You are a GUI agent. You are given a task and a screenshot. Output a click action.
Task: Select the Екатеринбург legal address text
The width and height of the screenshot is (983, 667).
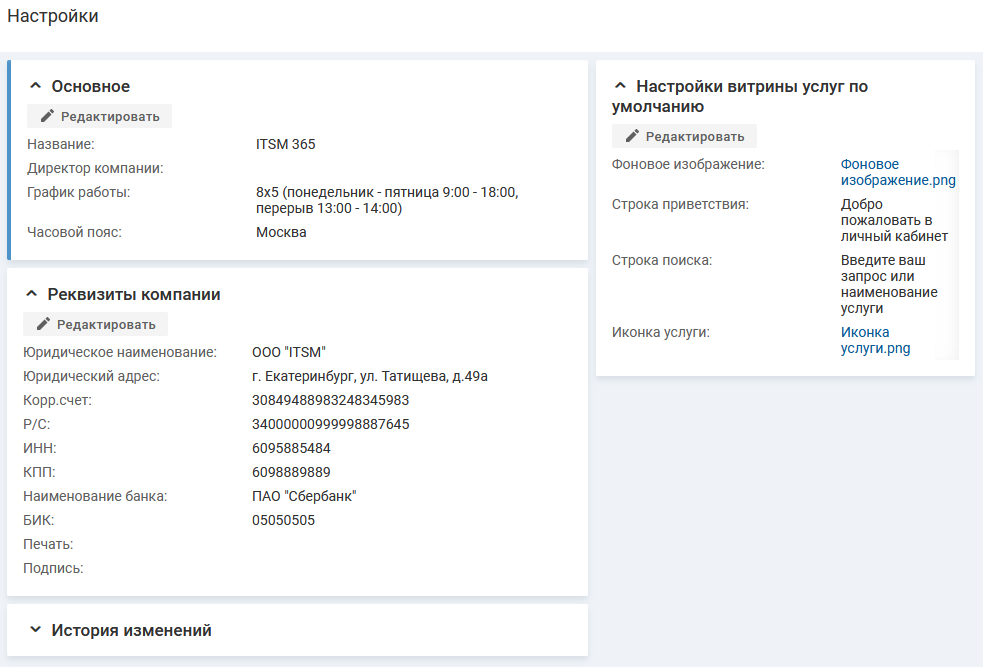pyautogui.click(x=369, y=376)
